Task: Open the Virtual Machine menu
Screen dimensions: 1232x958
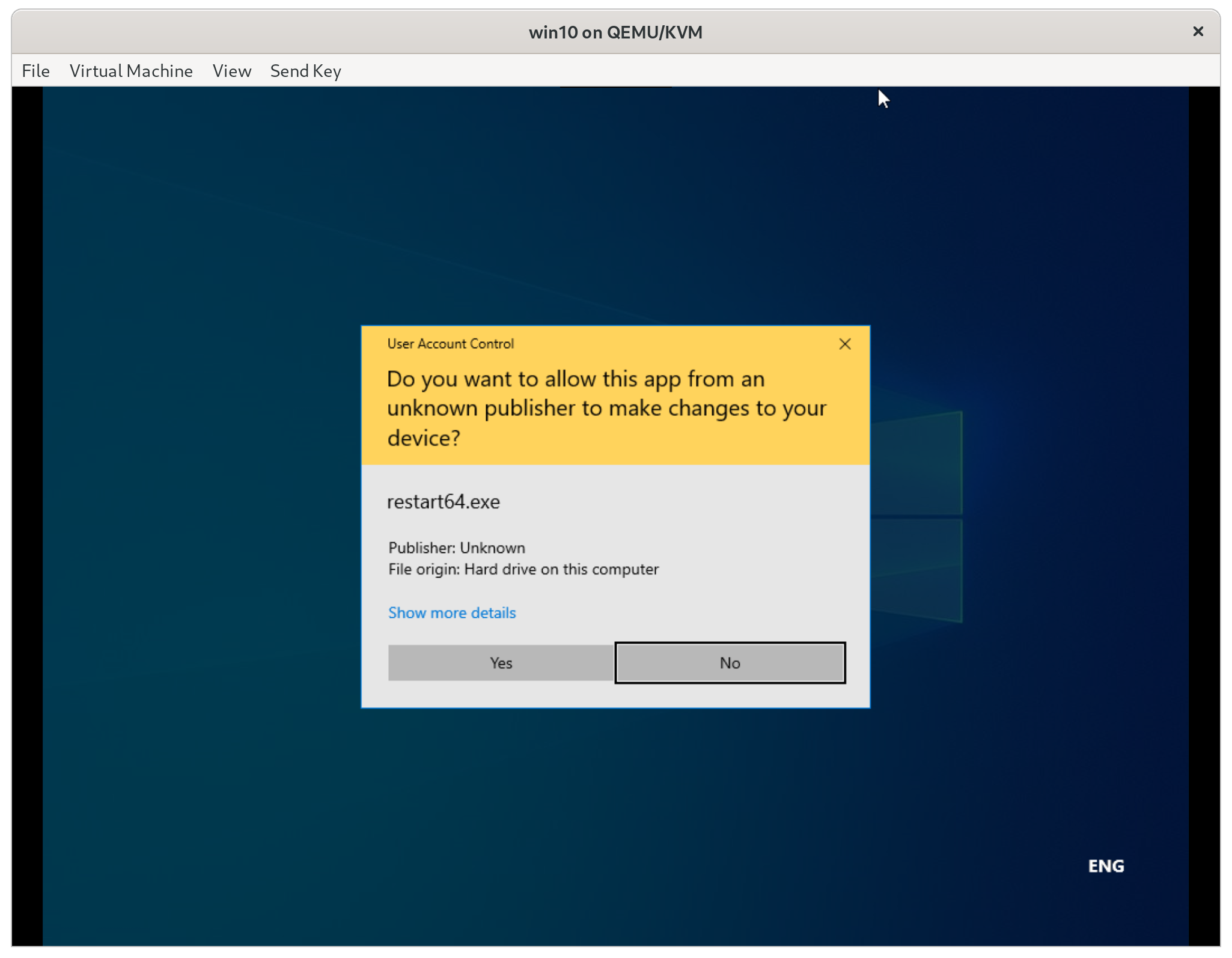Action: 131,70
